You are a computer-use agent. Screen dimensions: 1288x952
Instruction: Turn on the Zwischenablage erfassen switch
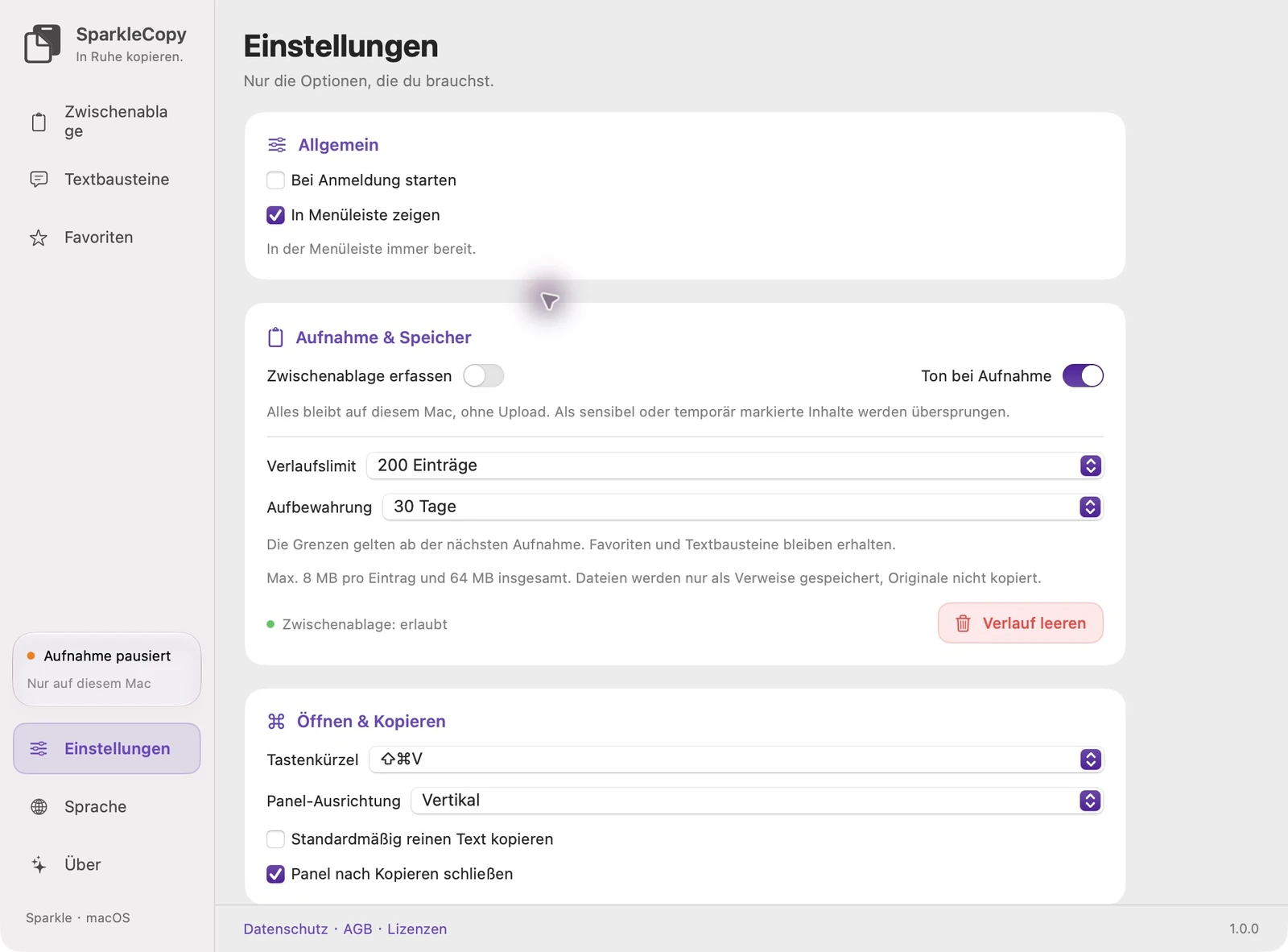click(x=483, y=376)
